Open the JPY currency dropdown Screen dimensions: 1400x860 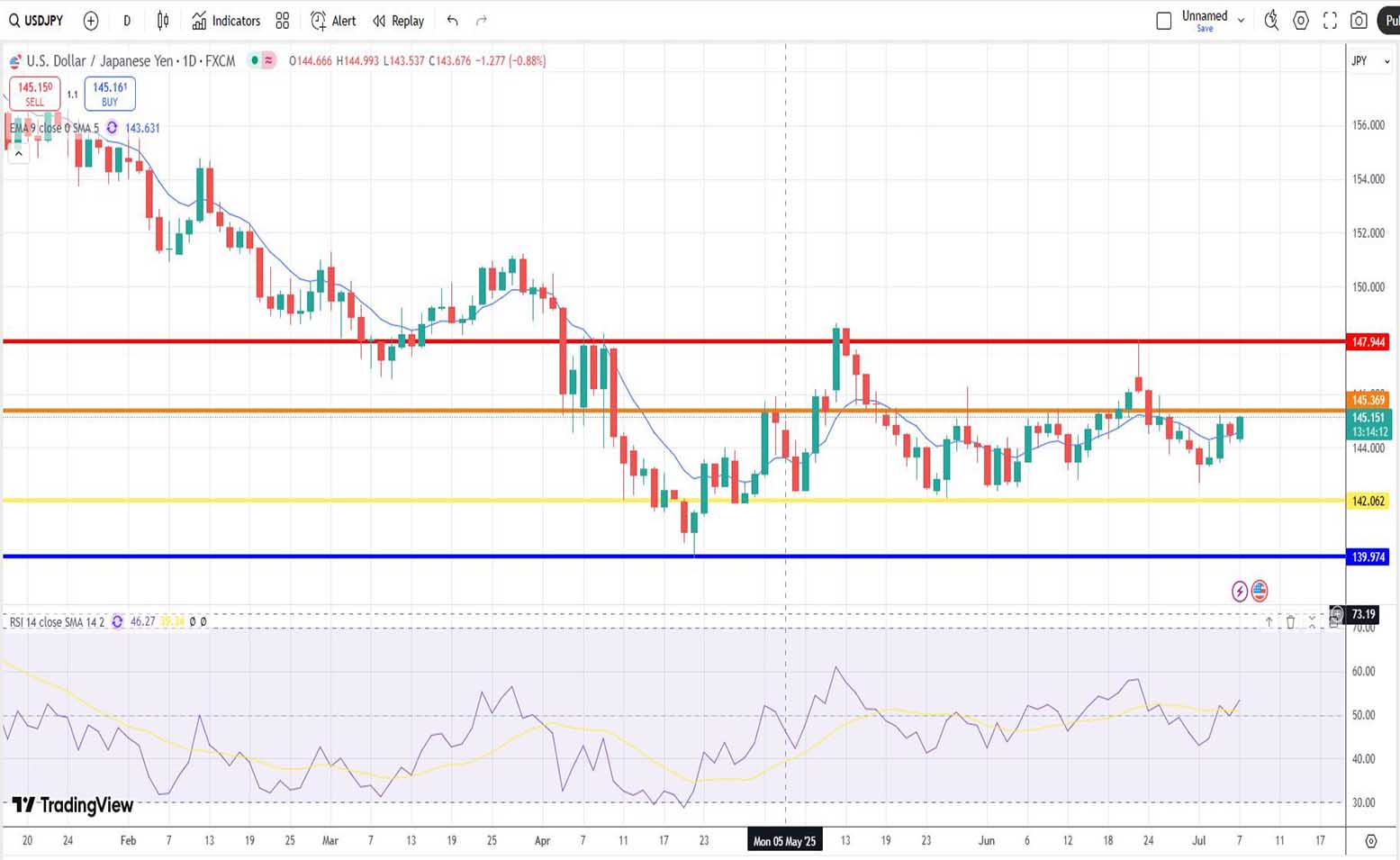point(1370,61)
